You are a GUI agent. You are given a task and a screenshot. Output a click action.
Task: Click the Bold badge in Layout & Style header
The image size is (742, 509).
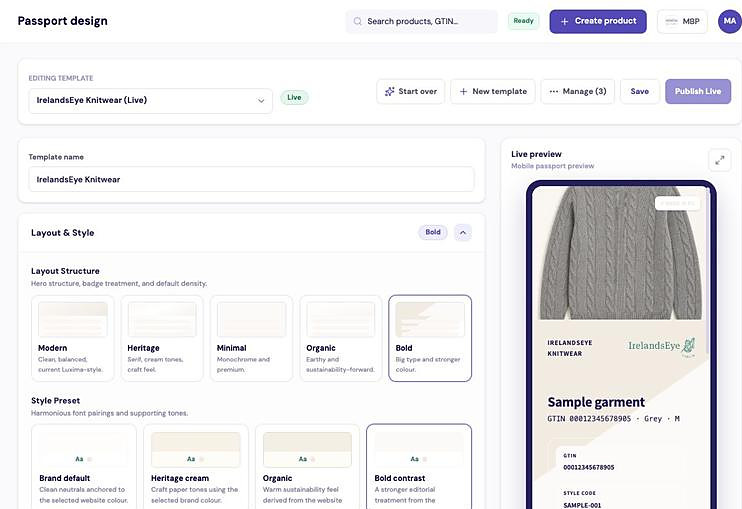pos(433,232)
